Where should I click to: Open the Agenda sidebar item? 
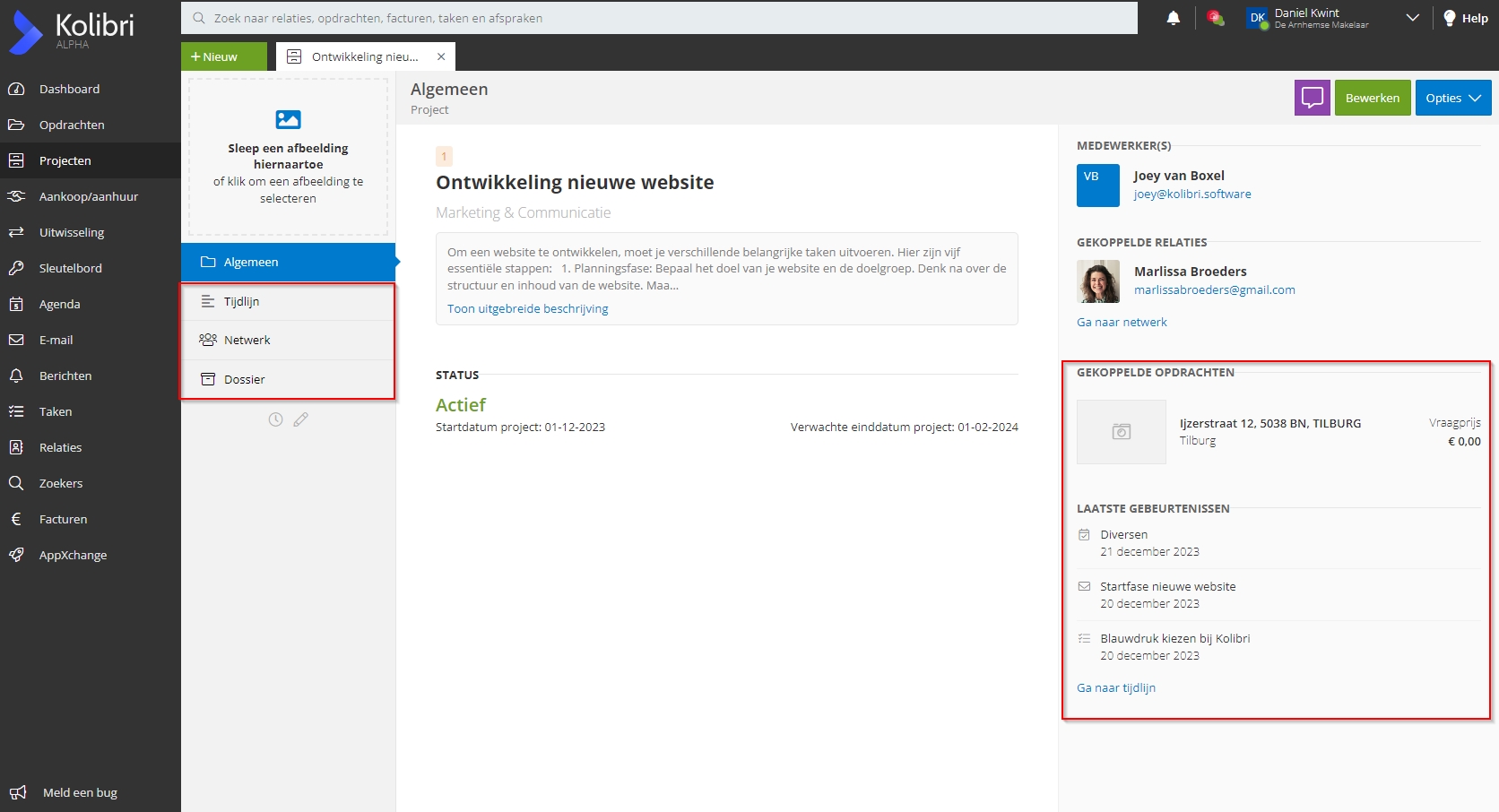pos(90,304)
